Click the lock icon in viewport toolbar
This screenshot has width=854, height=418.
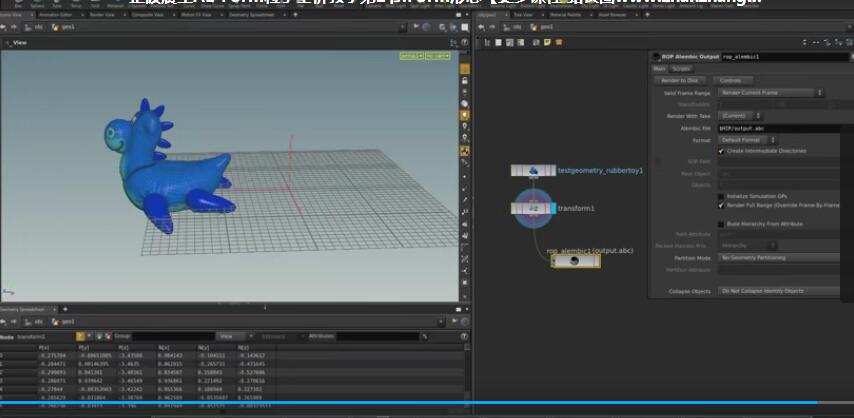(x=465, y=79)
